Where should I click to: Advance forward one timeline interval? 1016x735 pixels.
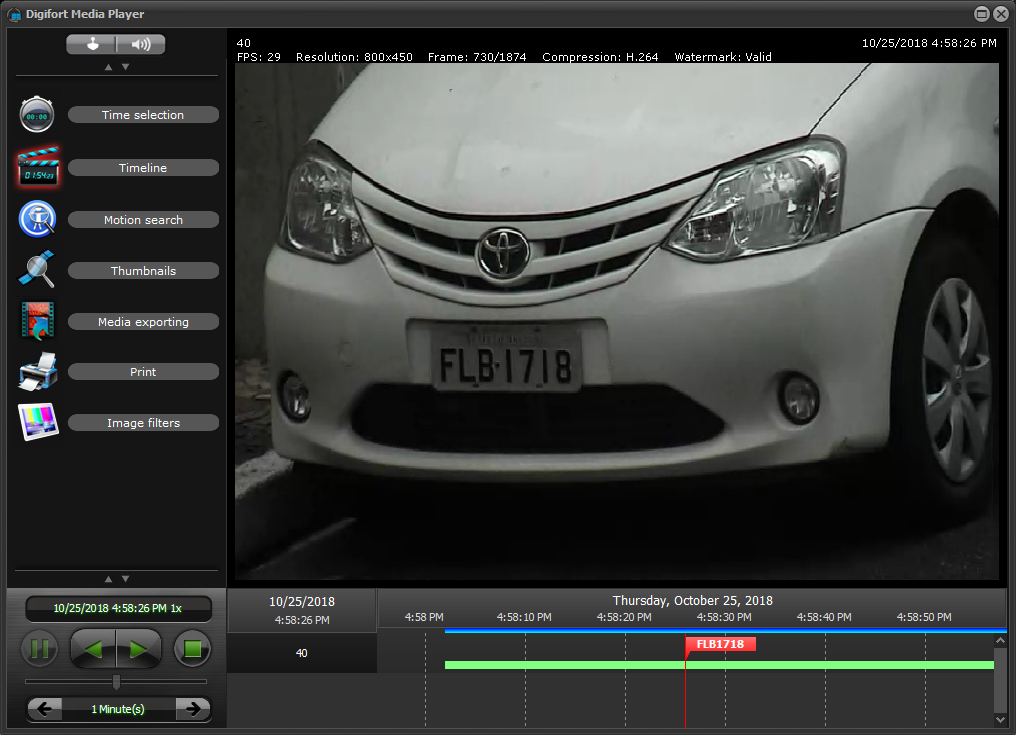click(193, 709)
